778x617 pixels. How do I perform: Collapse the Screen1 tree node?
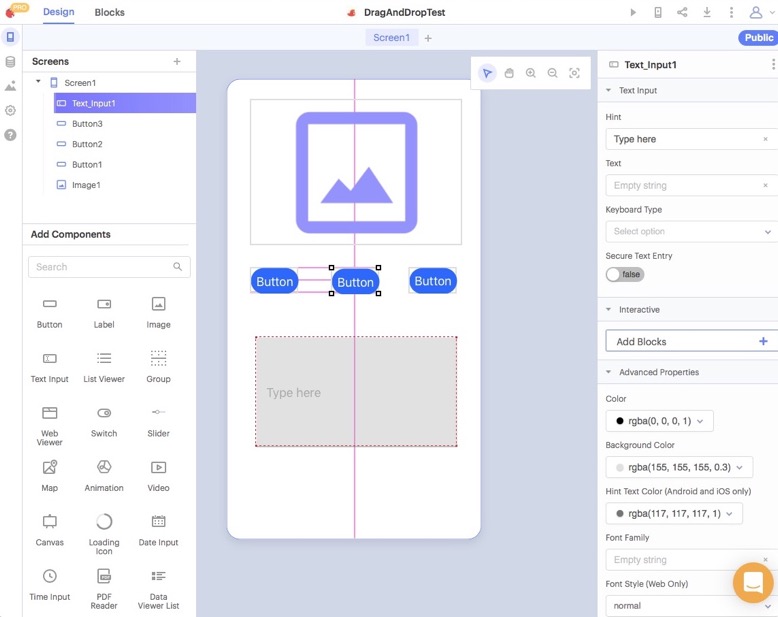pyautogui.click(x=38, y=82)
